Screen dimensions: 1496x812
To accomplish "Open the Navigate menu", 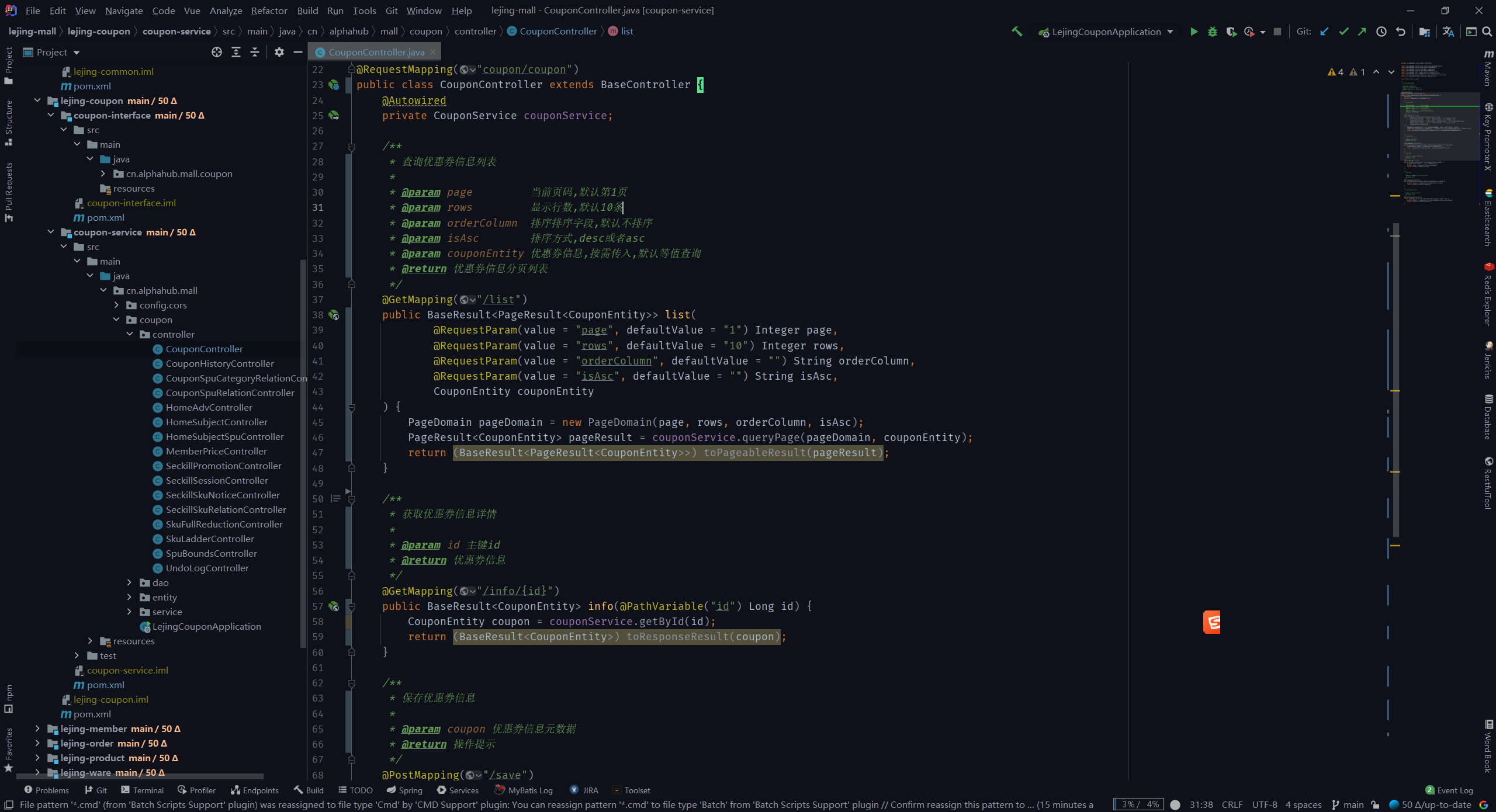I will pyautogui.click(x=124, y=11).
